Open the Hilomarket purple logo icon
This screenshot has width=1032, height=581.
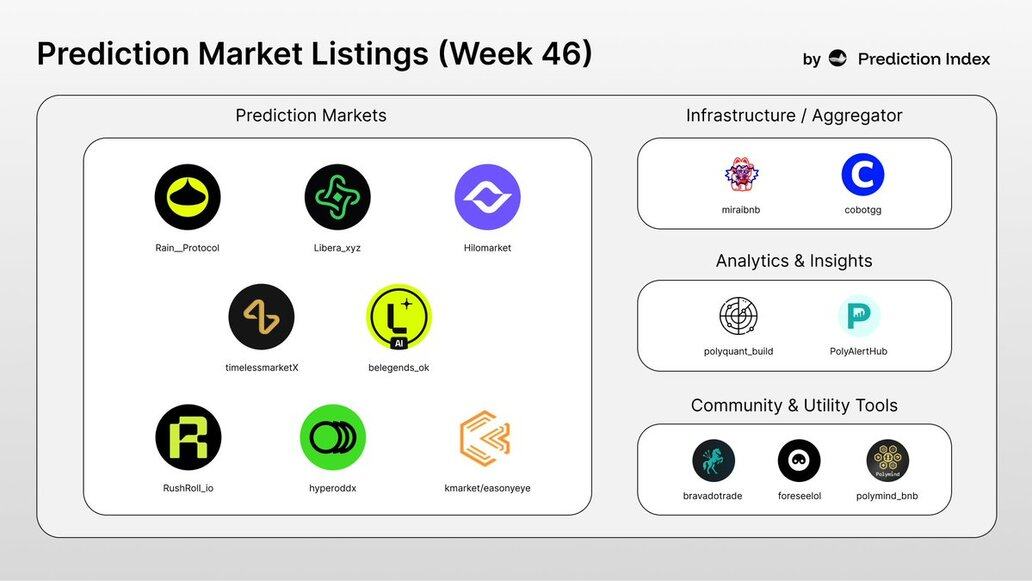(x=487, y=197)
